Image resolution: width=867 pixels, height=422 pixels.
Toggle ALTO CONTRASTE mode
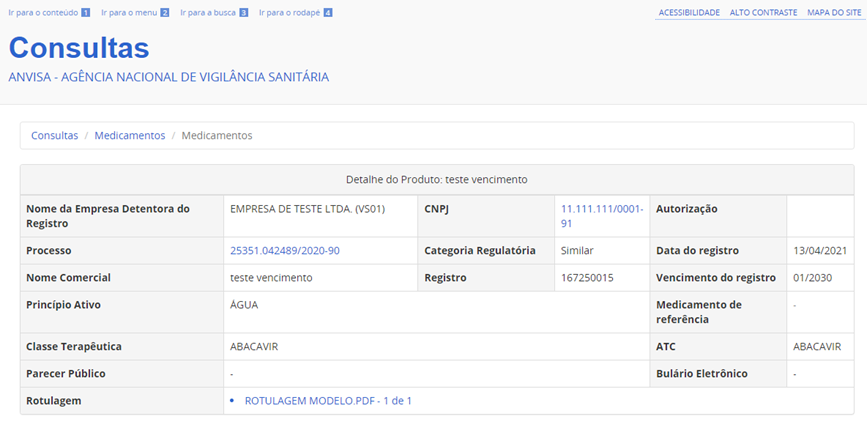(763, 13)
